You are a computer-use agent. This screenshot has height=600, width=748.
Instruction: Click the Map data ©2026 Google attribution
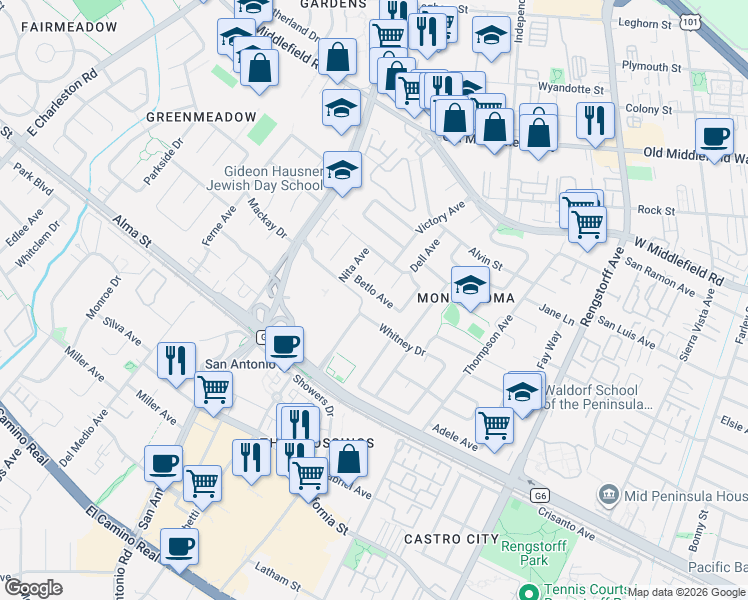[x=686, y=593]
